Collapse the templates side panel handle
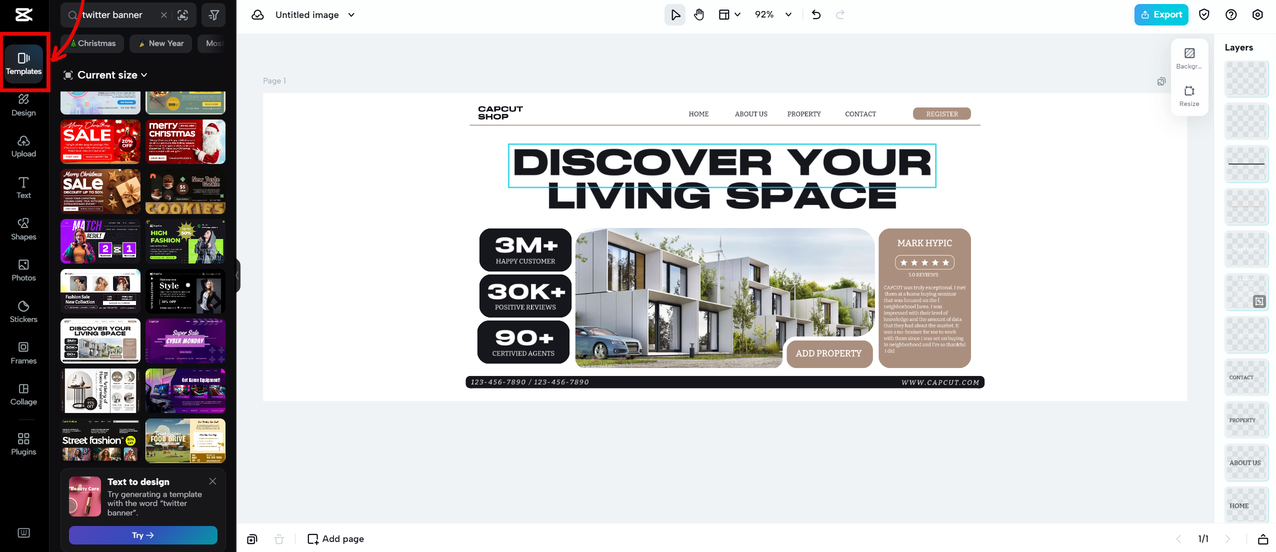1276x552 pixels. pos(238,275)
